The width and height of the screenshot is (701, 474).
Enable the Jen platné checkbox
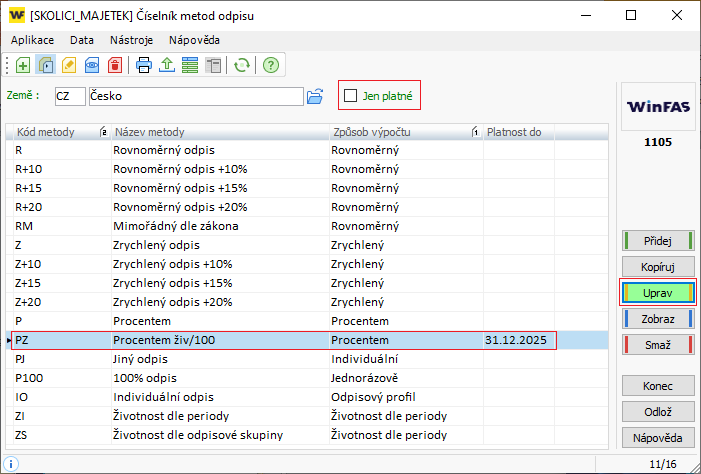(350, 96)
